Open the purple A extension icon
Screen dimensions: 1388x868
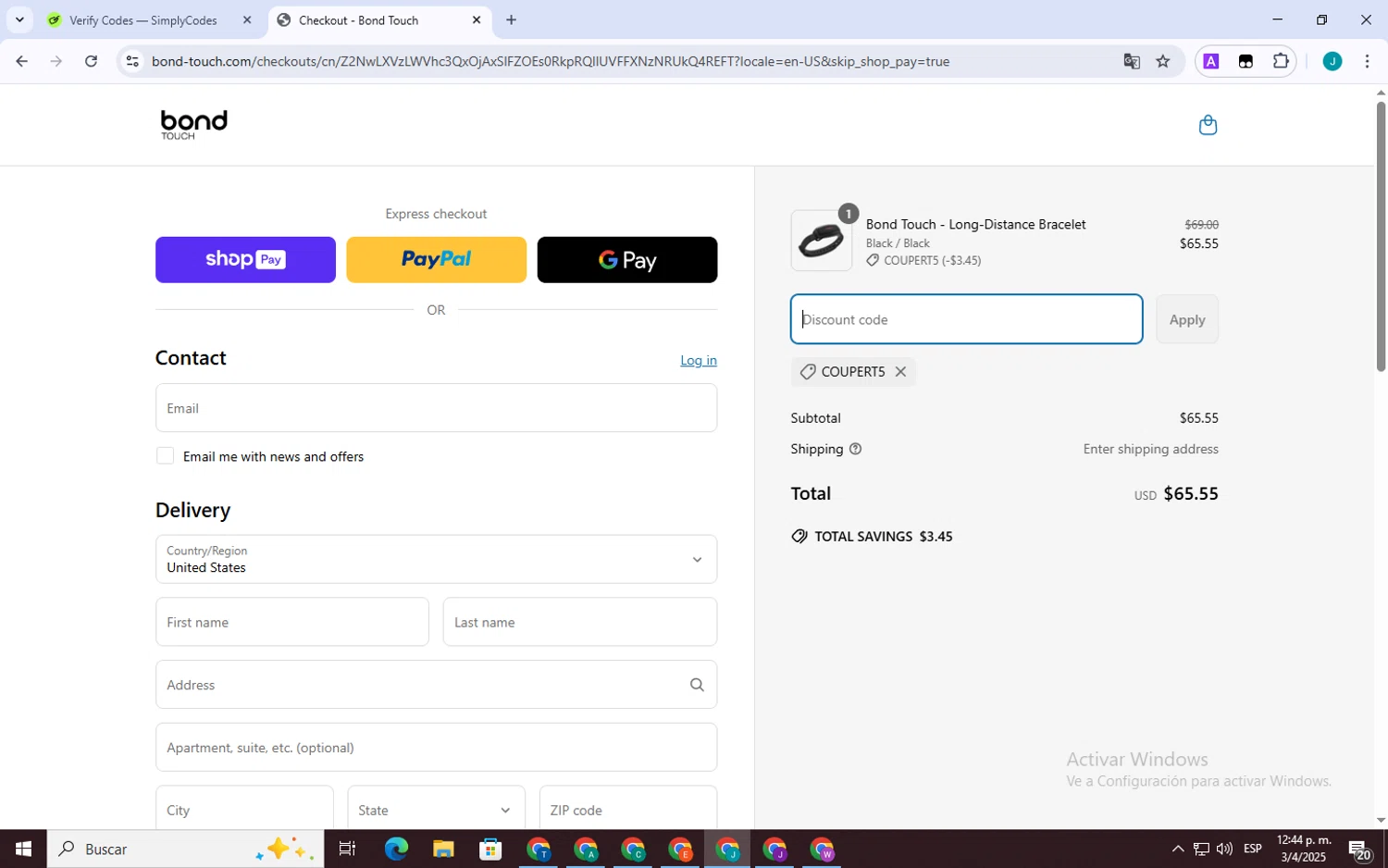[1210, 61]
